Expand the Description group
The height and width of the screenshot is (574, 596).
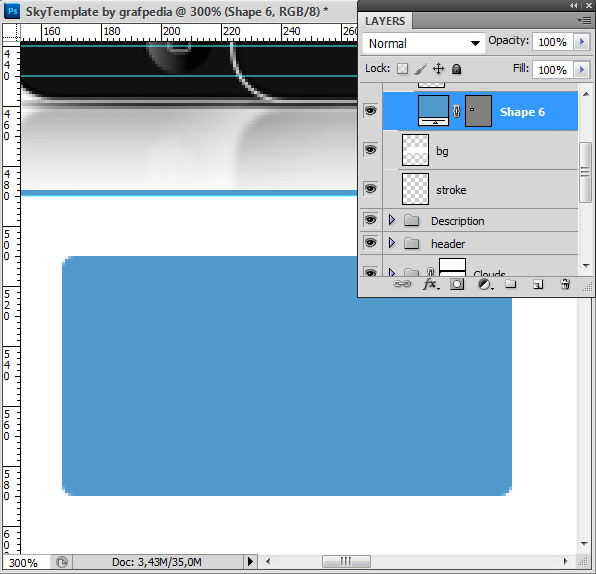392,220
